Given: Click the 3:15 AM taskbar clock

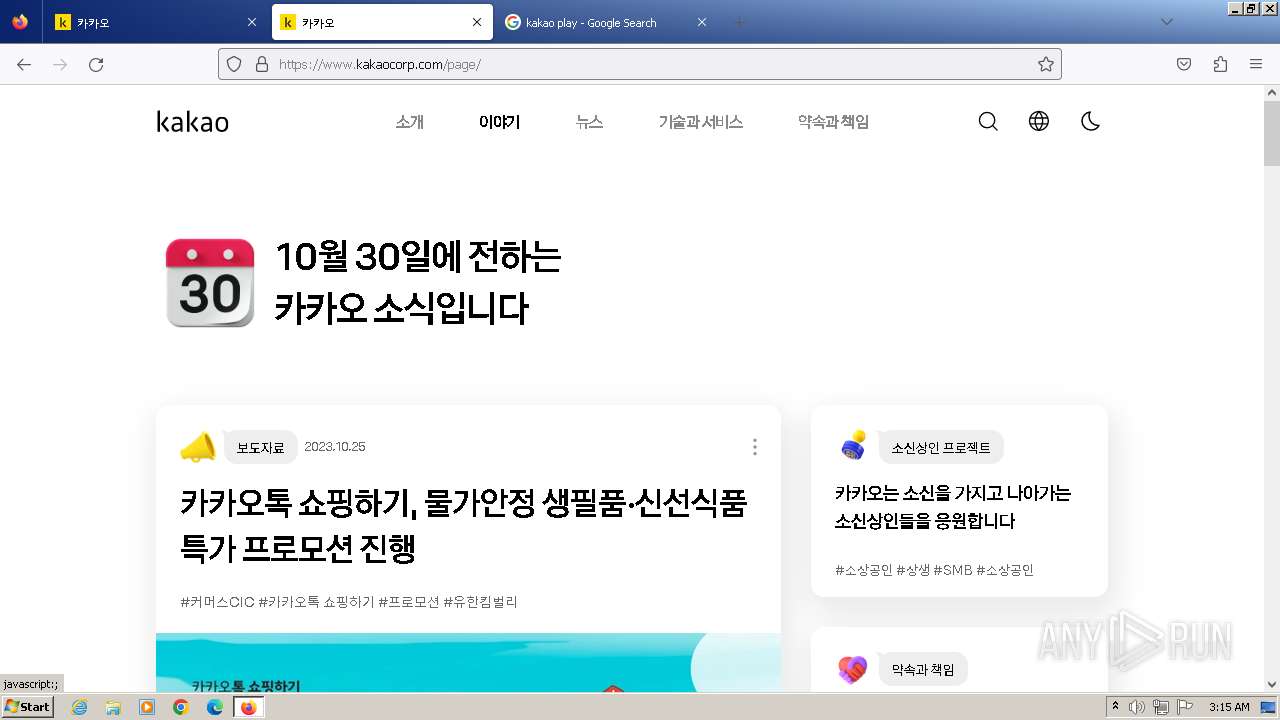Looking at the screenshot, I should pyautogui.click(x=1229, y=707).
